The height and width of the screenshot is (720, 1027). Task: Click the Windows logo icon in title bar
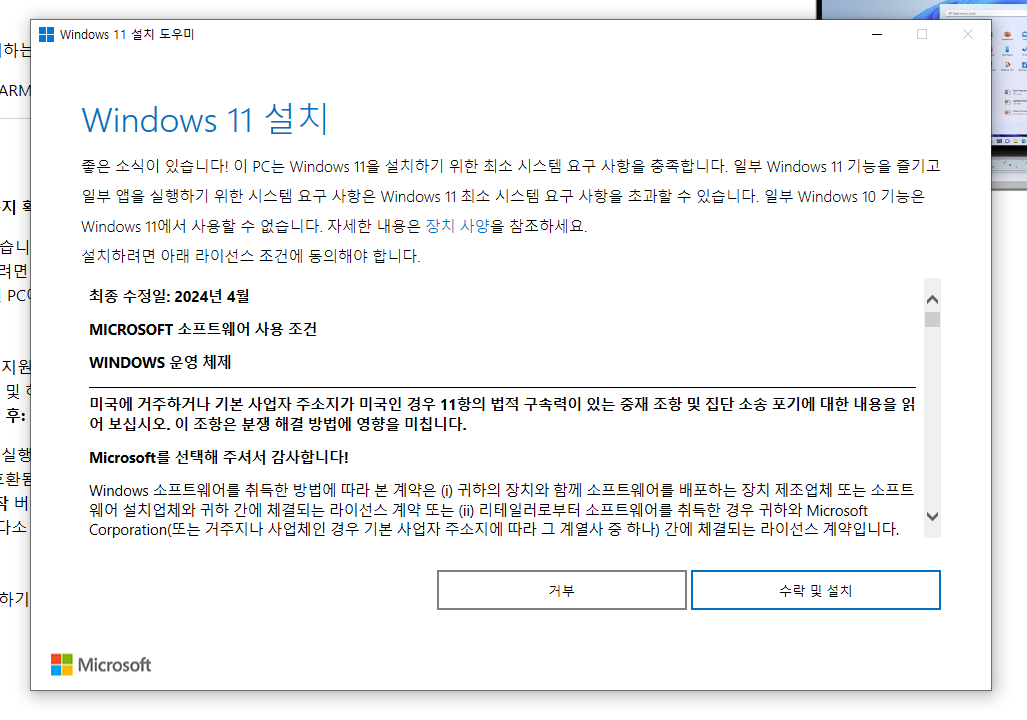[47, 34]
